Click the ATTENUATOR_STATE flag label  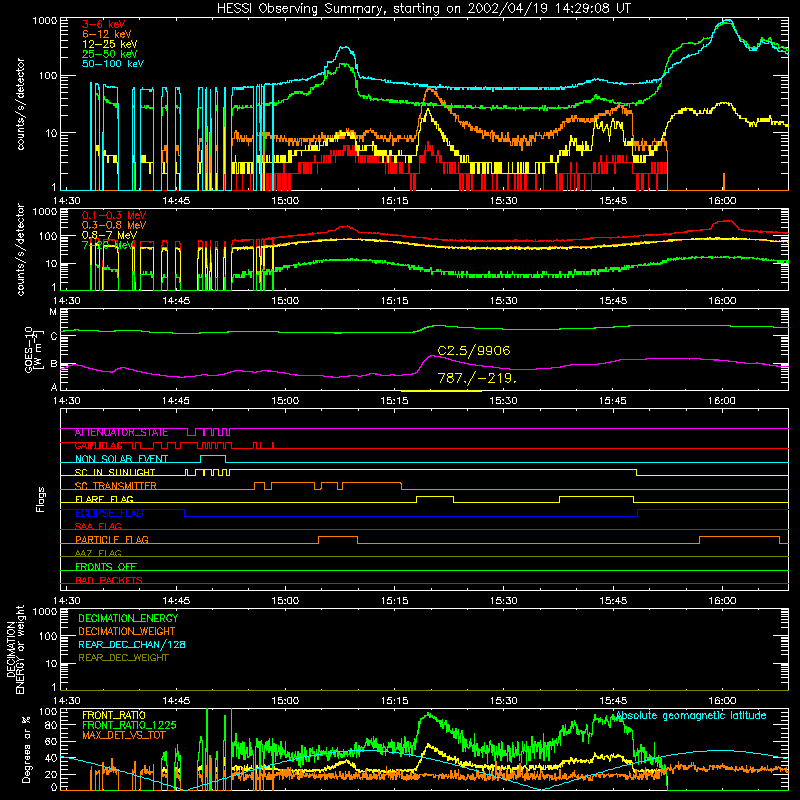point(121,433)
